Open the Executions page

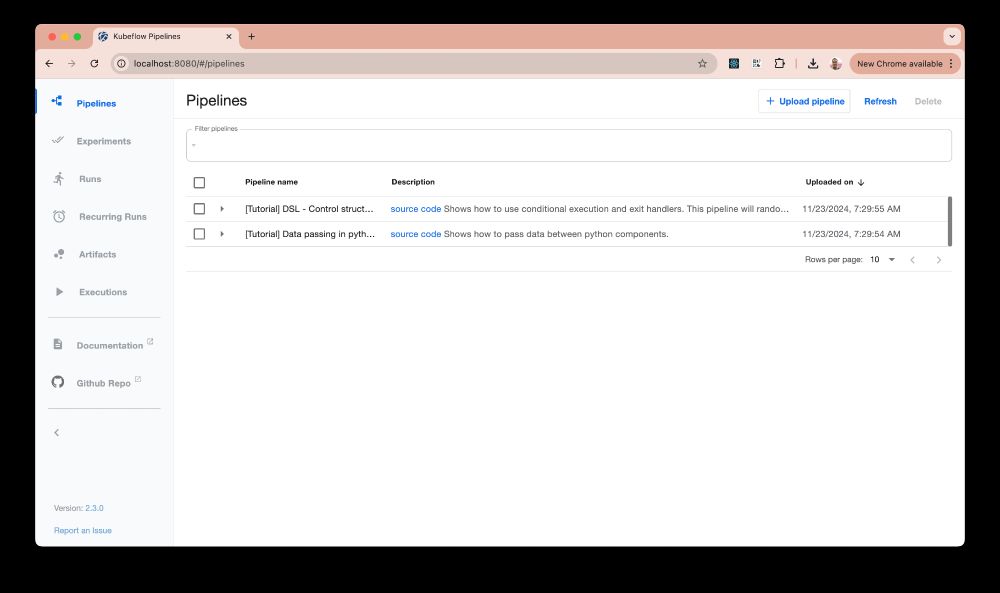click(103, 292)
